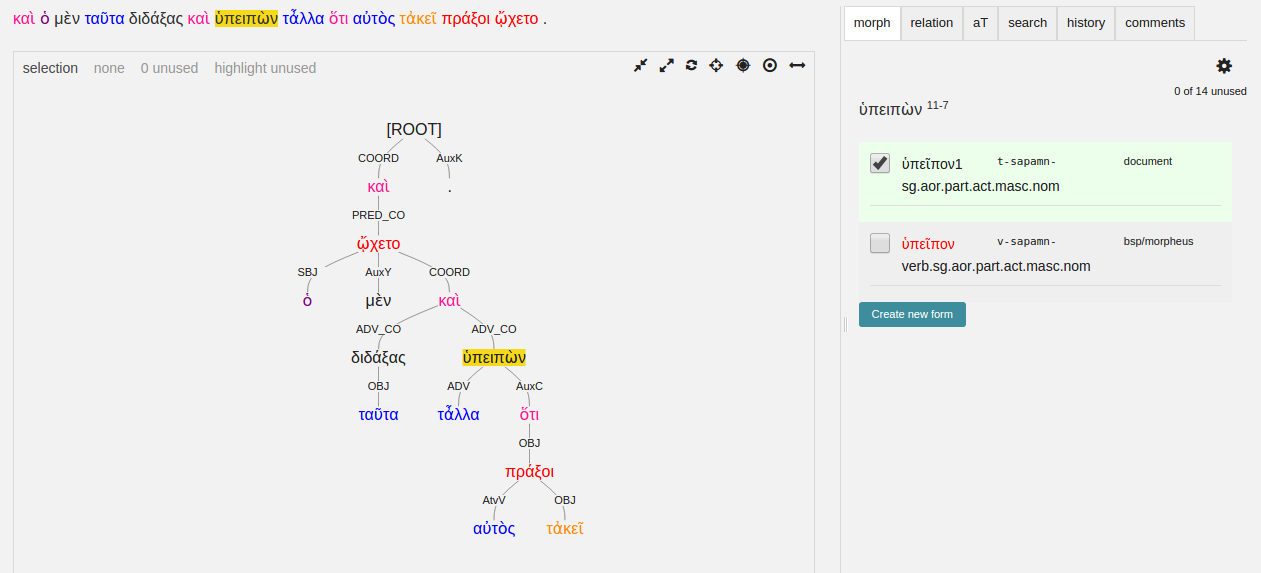Switch to the relation tab
Screen dimensions: 1261x573
pos(932,23)
